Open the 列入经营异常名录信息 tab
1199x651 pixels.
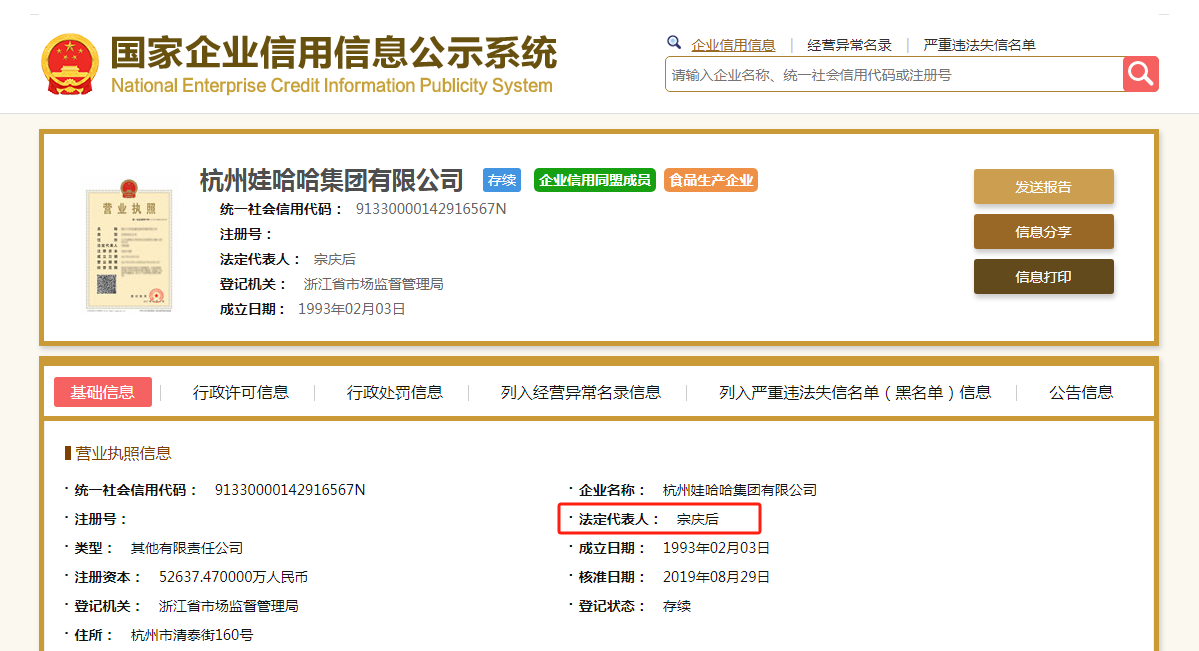coord(581,392)
